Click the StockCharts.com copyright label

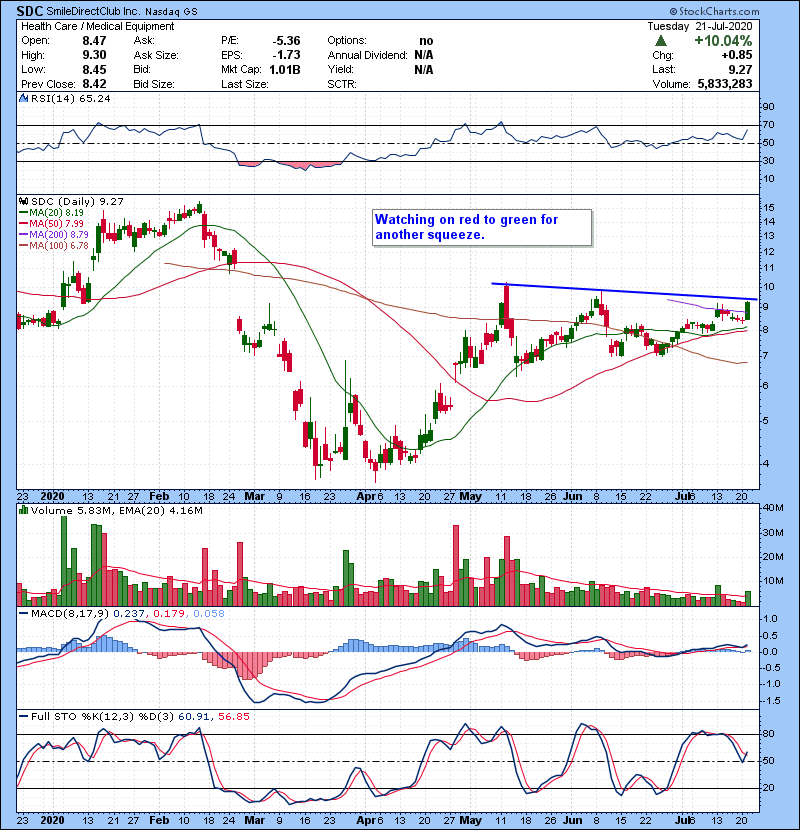(714, 11)
